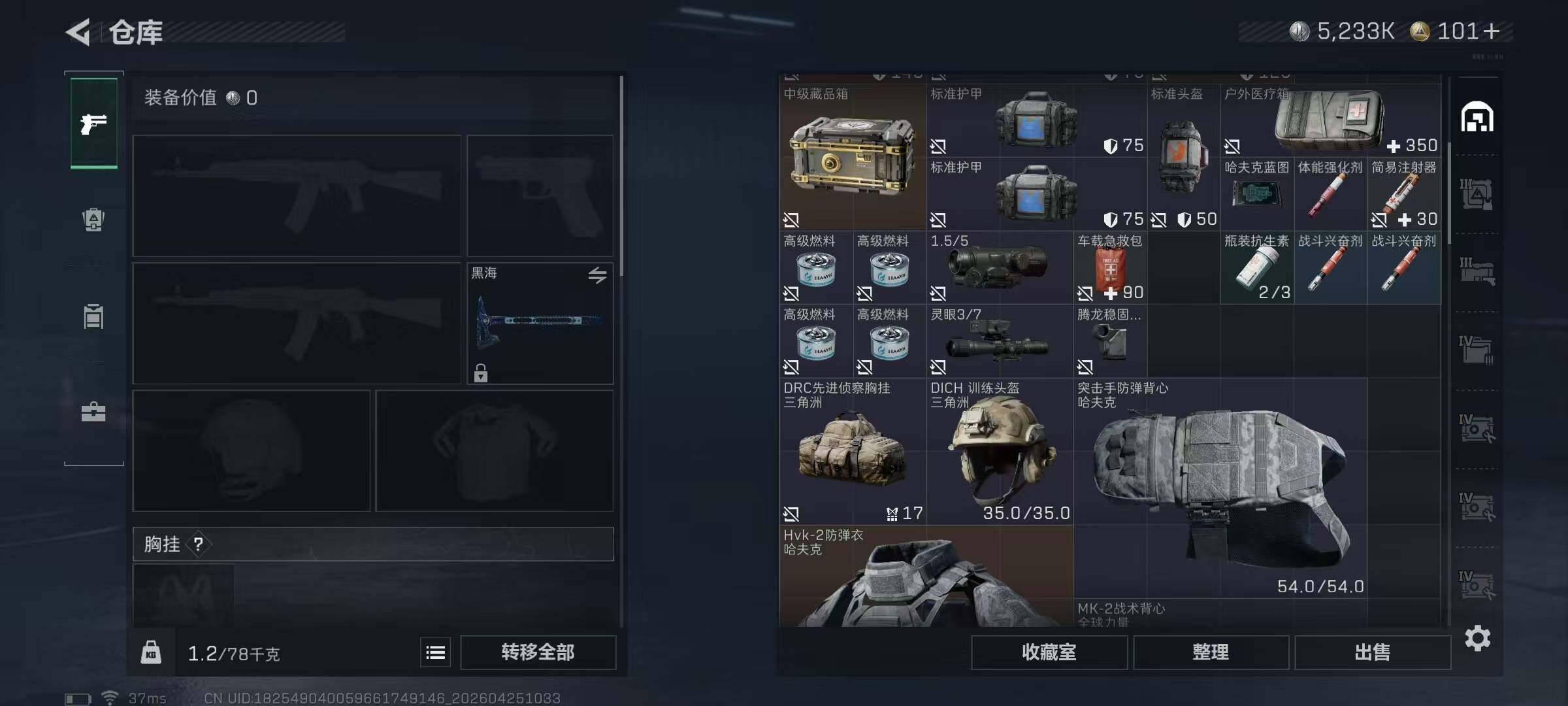Screen dimensions: 1568x706
Task: Open the safe-box briefcase tab in sidebar
Action: coord(93,412)
